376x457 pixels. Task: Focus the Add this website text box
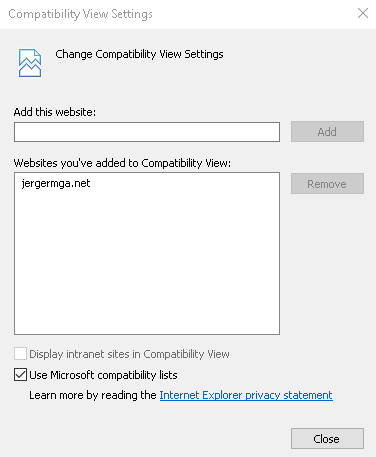[x=147, y=132]
